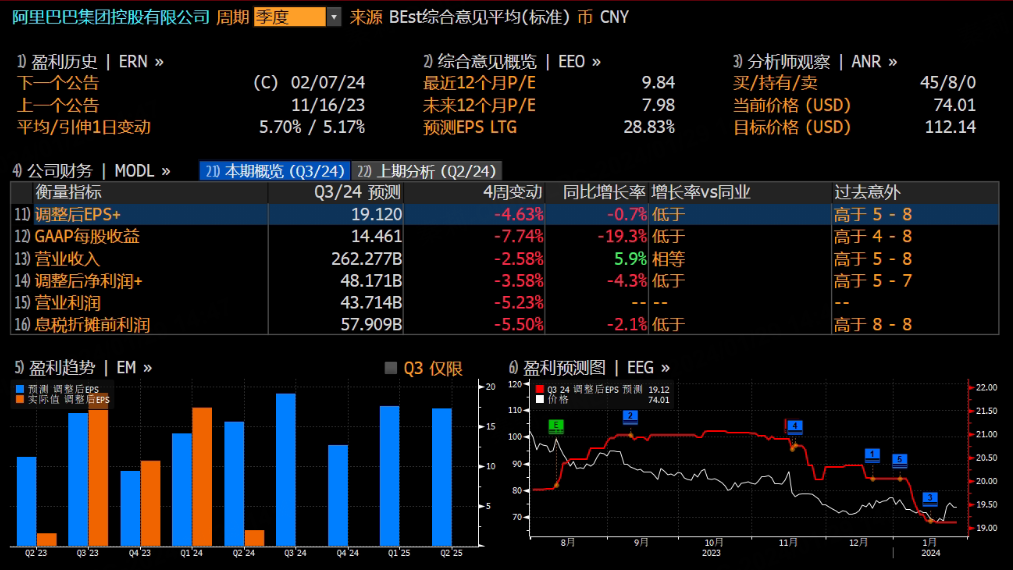The width and height of the screenshot is (1013, 570).
Task: Click the 高于 5 - 8 surprise cell for 营业收入
Action: 873,259
